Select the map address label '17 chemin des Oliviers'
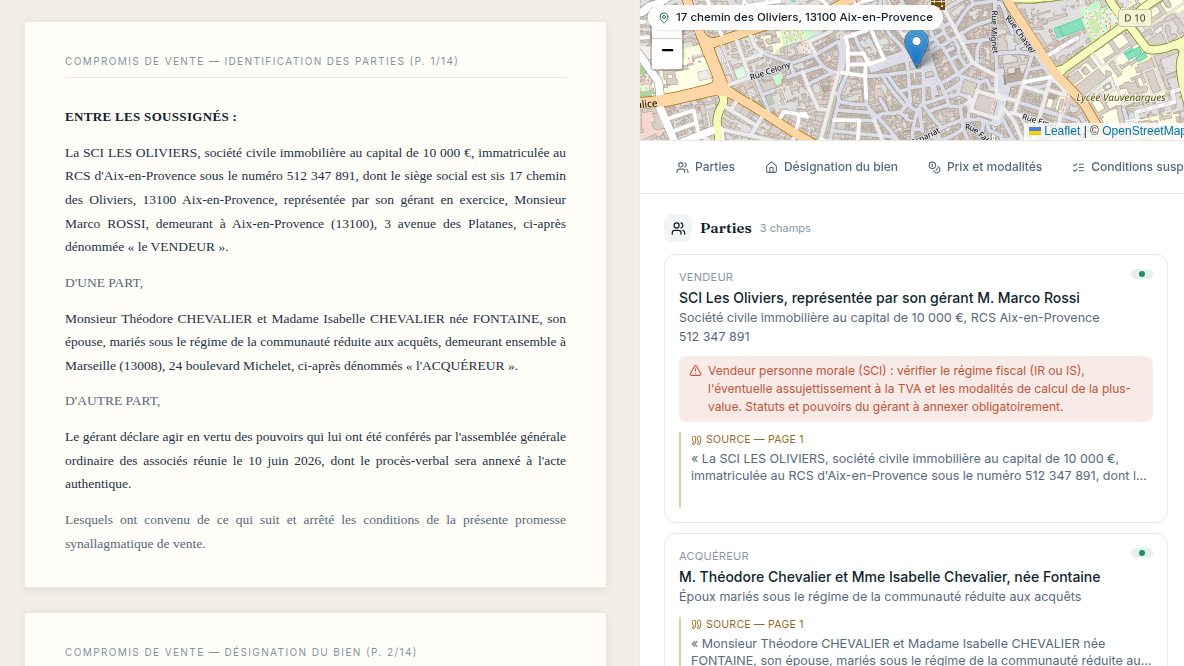This screenshot has height=666, width=1184. (x=804, y=17)
